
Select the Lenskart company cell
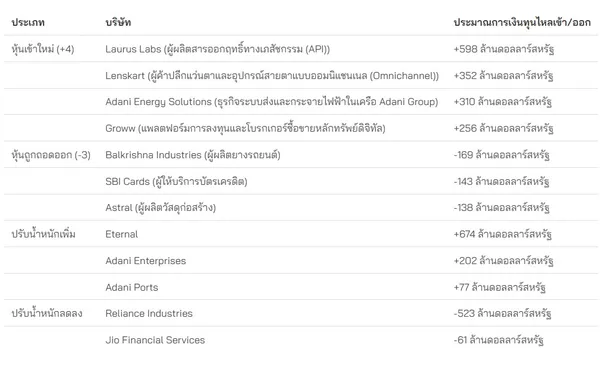pos(272,75)
